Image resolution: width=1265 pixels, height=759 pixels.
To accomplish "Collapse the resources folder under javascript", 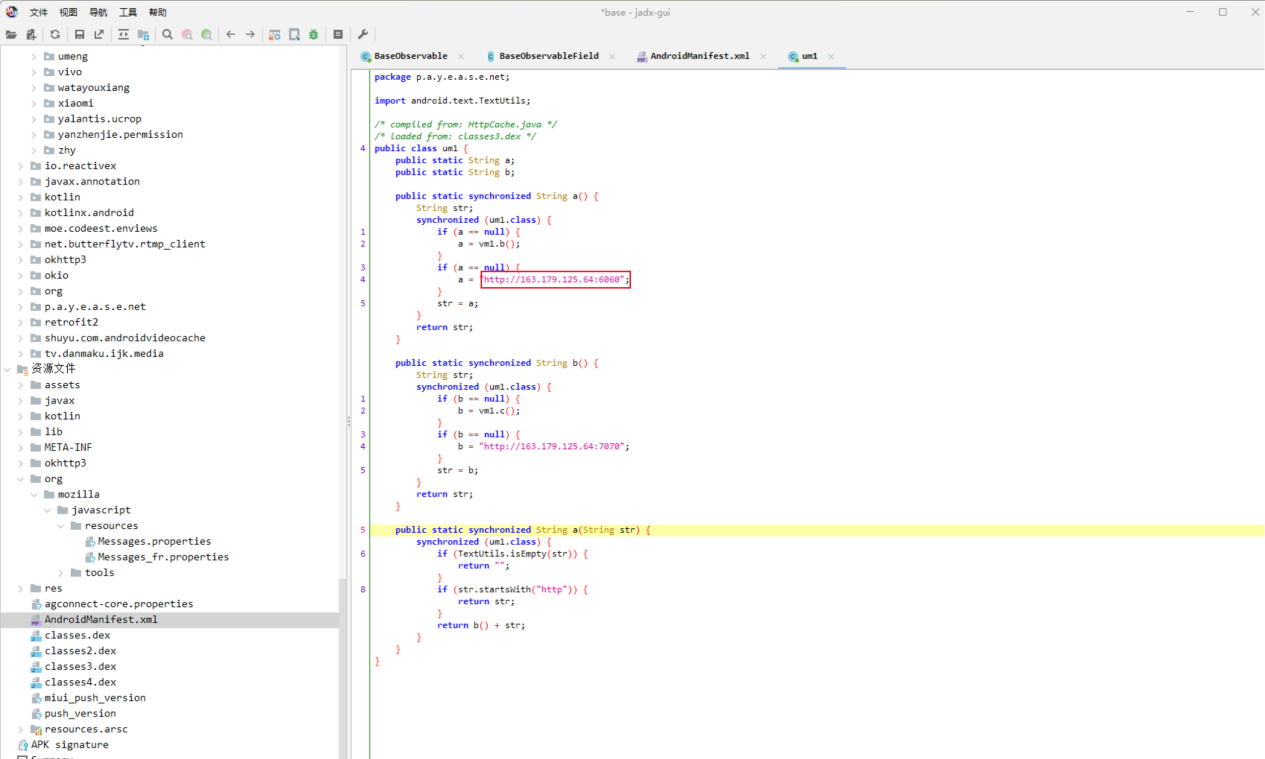I will point(61,526).
